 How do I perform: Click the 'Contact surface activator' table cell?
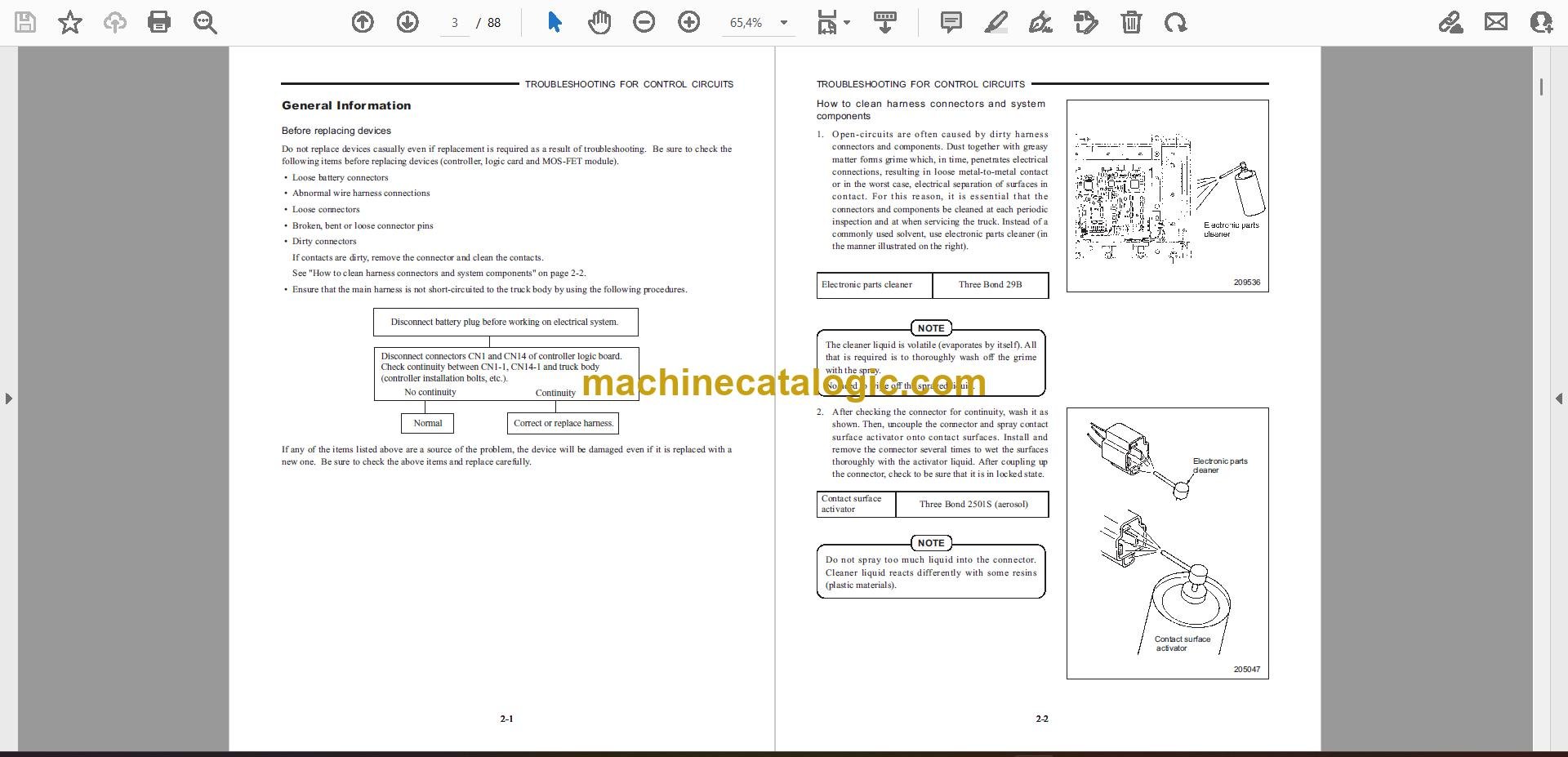(856, 505)
